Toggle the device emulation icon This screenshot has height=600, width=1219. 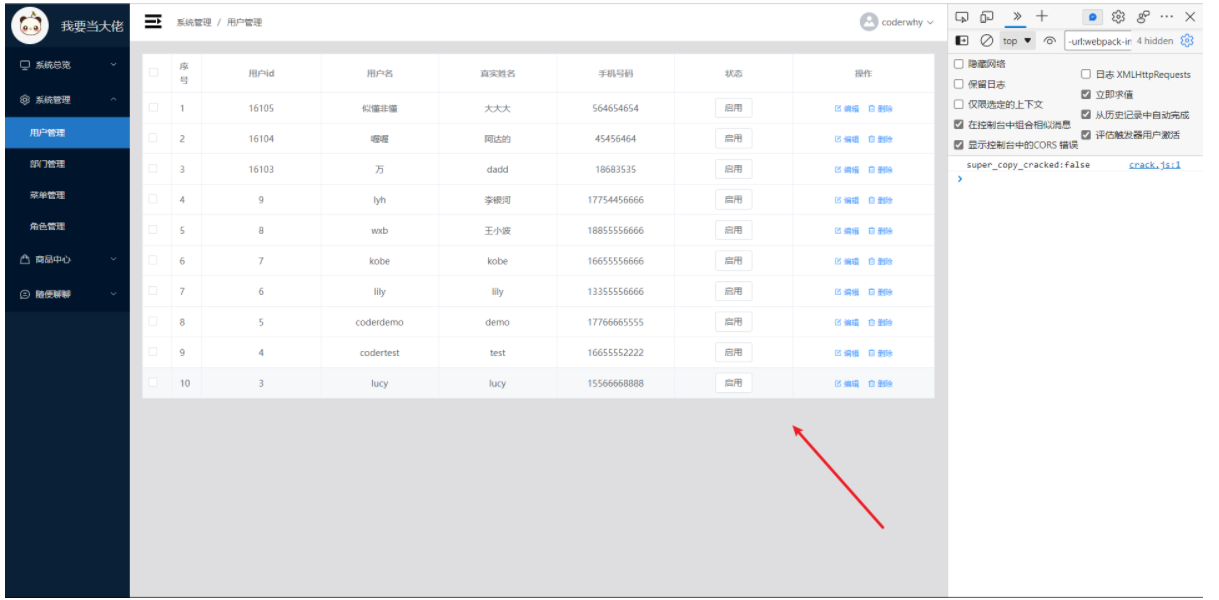tap(987, 17)
